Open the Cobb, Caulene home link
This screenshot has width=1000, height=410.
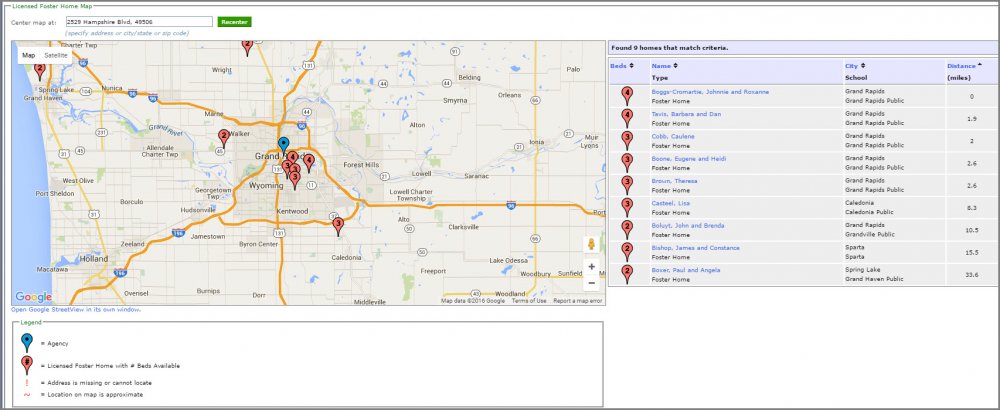[673, 136]
